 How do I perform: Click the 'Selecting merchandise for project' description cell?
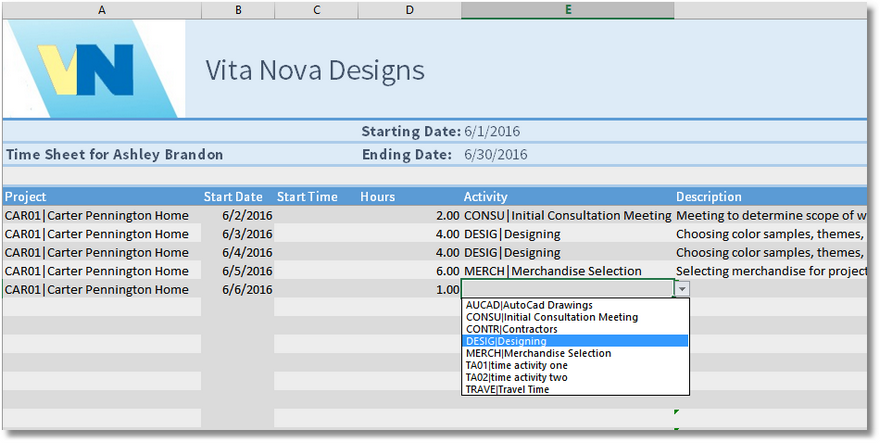[x=771, y=271]
